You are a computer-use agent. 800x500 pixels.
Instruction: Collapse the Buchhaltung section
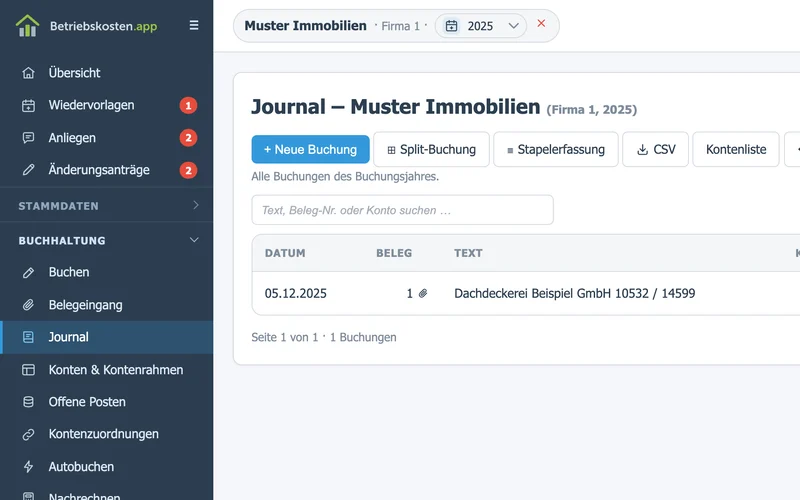[107, 240]
